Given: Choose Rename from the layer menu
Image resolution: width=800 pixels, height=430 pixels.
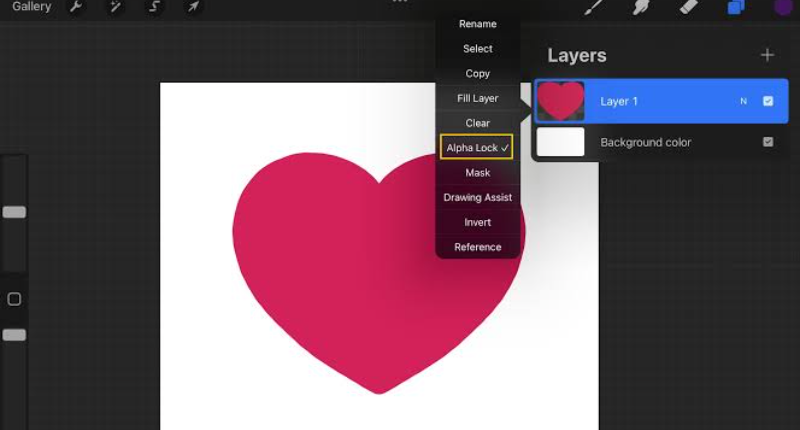Looking at the screenshot, I should pos(477,24).
